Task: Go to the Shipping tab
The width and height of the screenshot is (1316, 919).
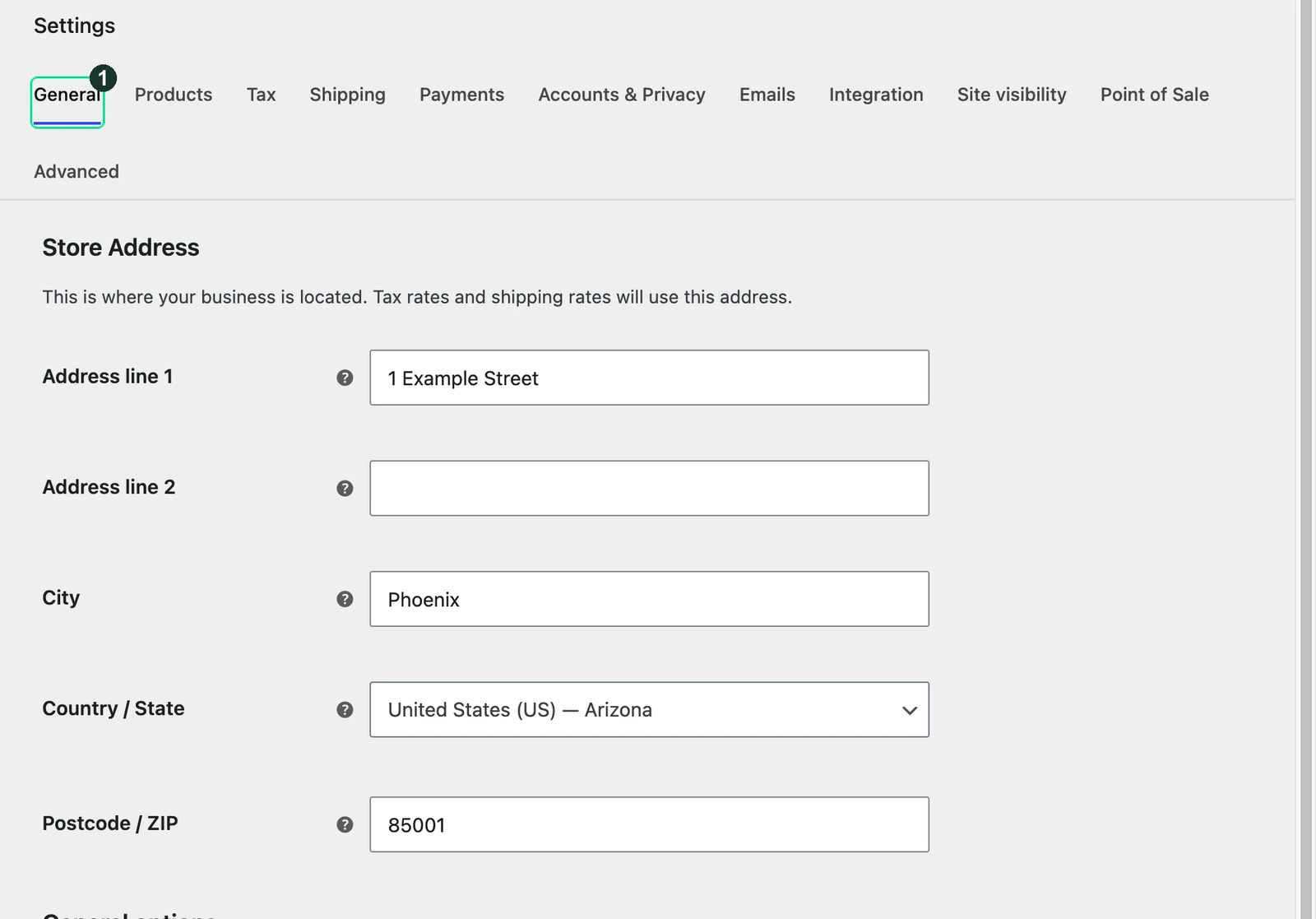Action: [347, 95]
